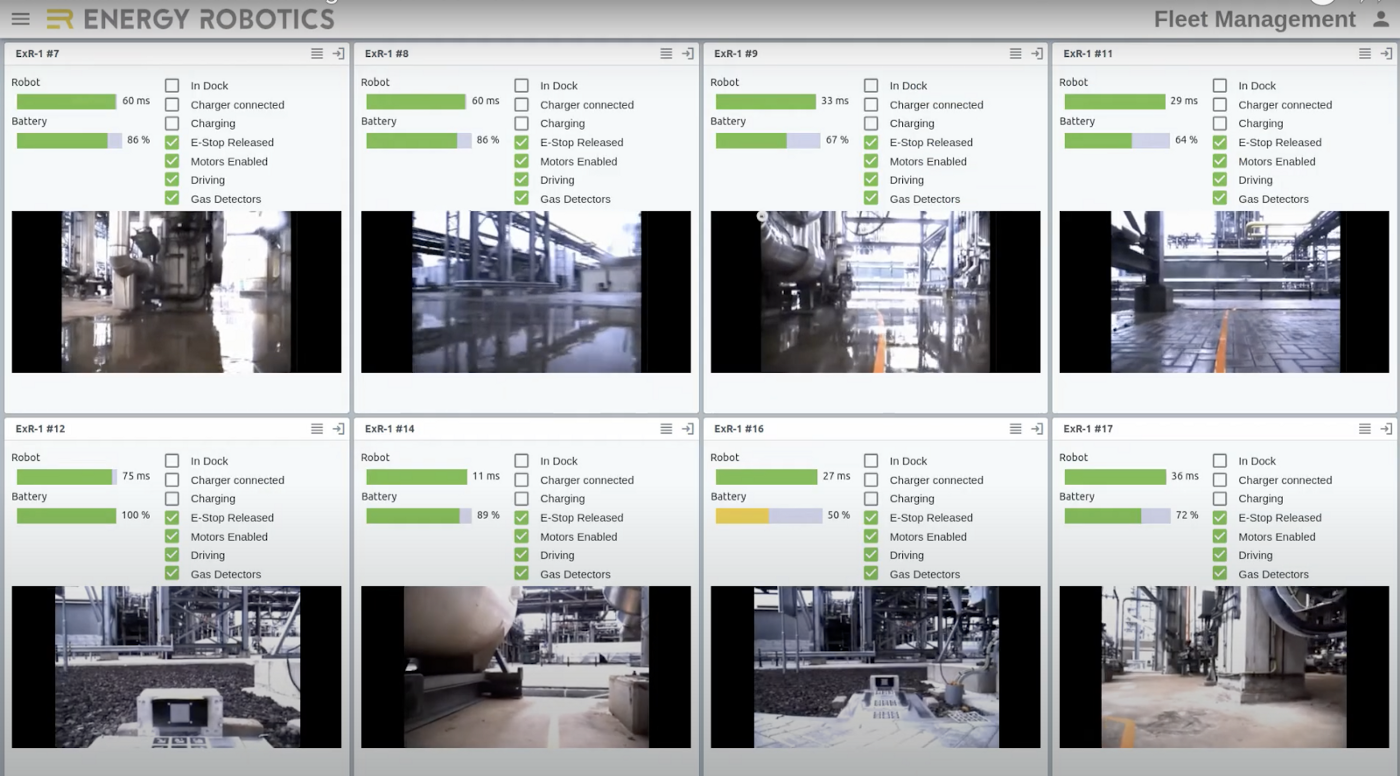
Task: Open the ExR-1 #14 camera feed
Action: point(526,667)
